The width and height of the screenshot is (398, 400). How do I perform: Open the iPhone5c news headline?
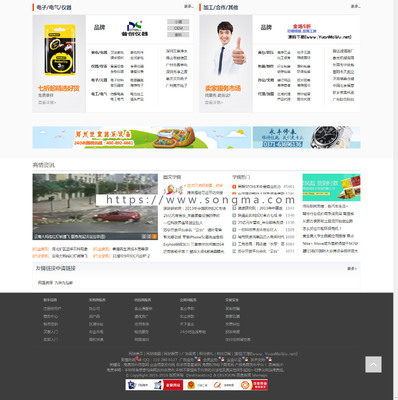pyautogui.click(x=194, y=237)
